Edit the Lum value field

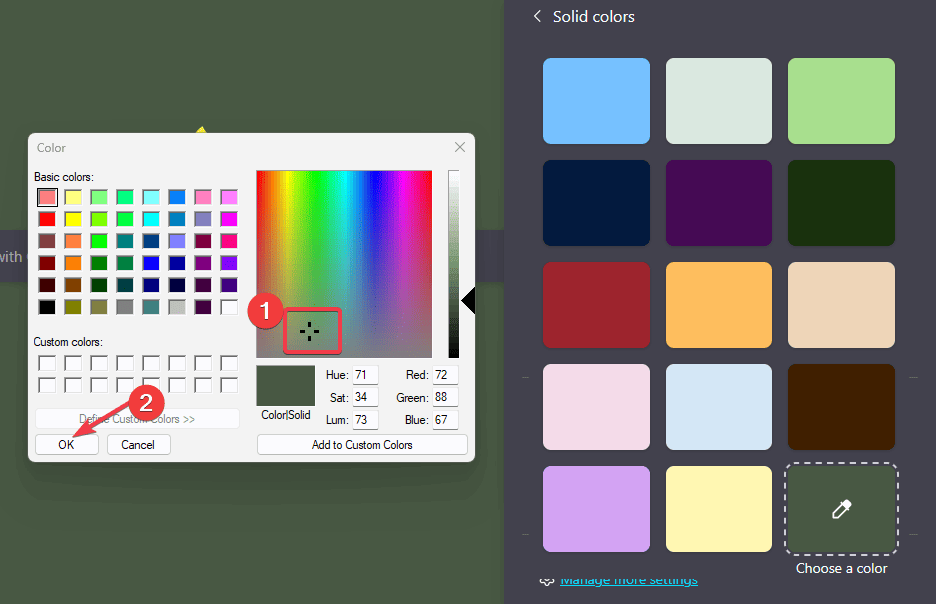click(x=365, y=420)
